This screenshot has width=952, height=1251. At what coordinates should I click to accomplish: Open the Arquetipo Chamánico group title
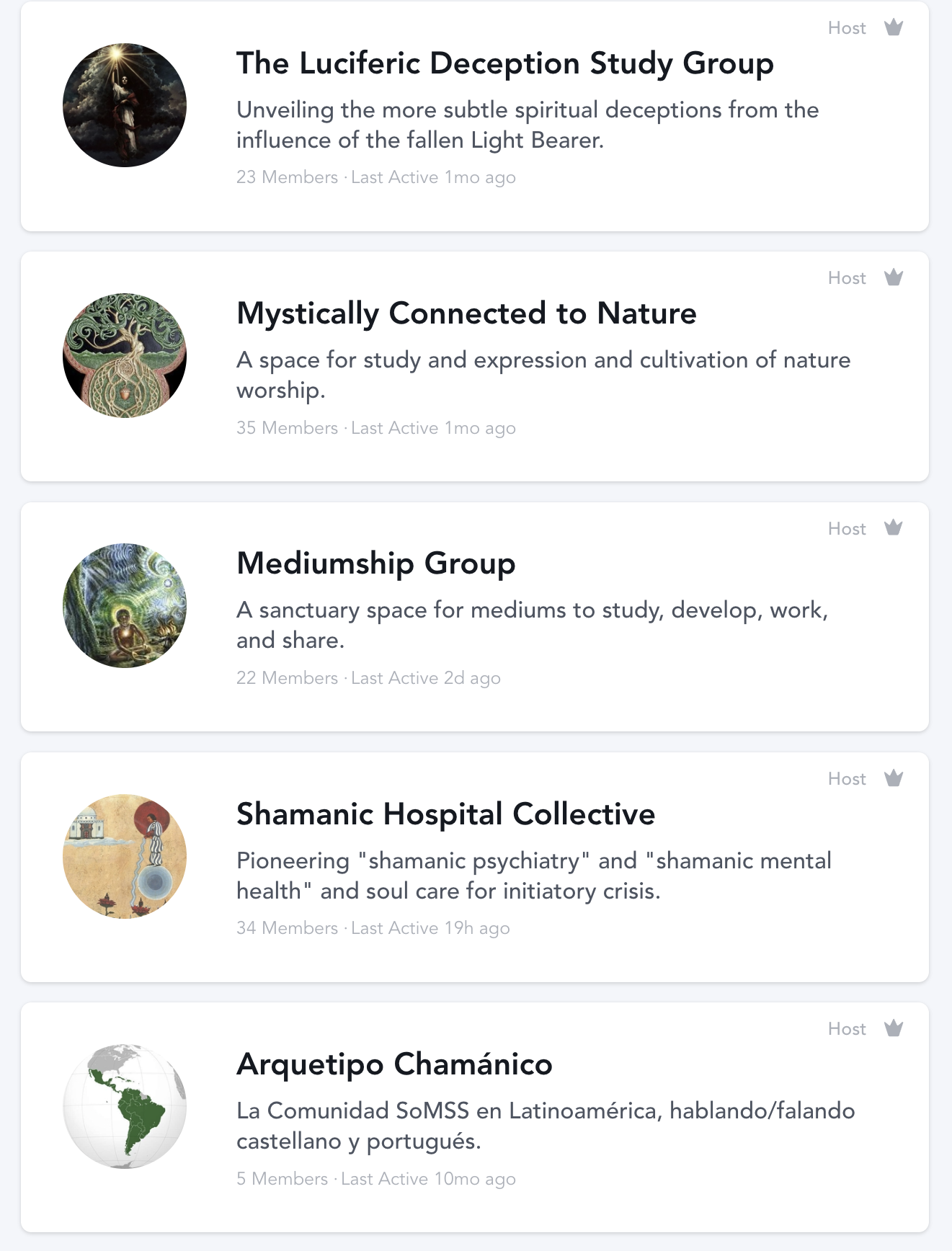coord(394,1064)
